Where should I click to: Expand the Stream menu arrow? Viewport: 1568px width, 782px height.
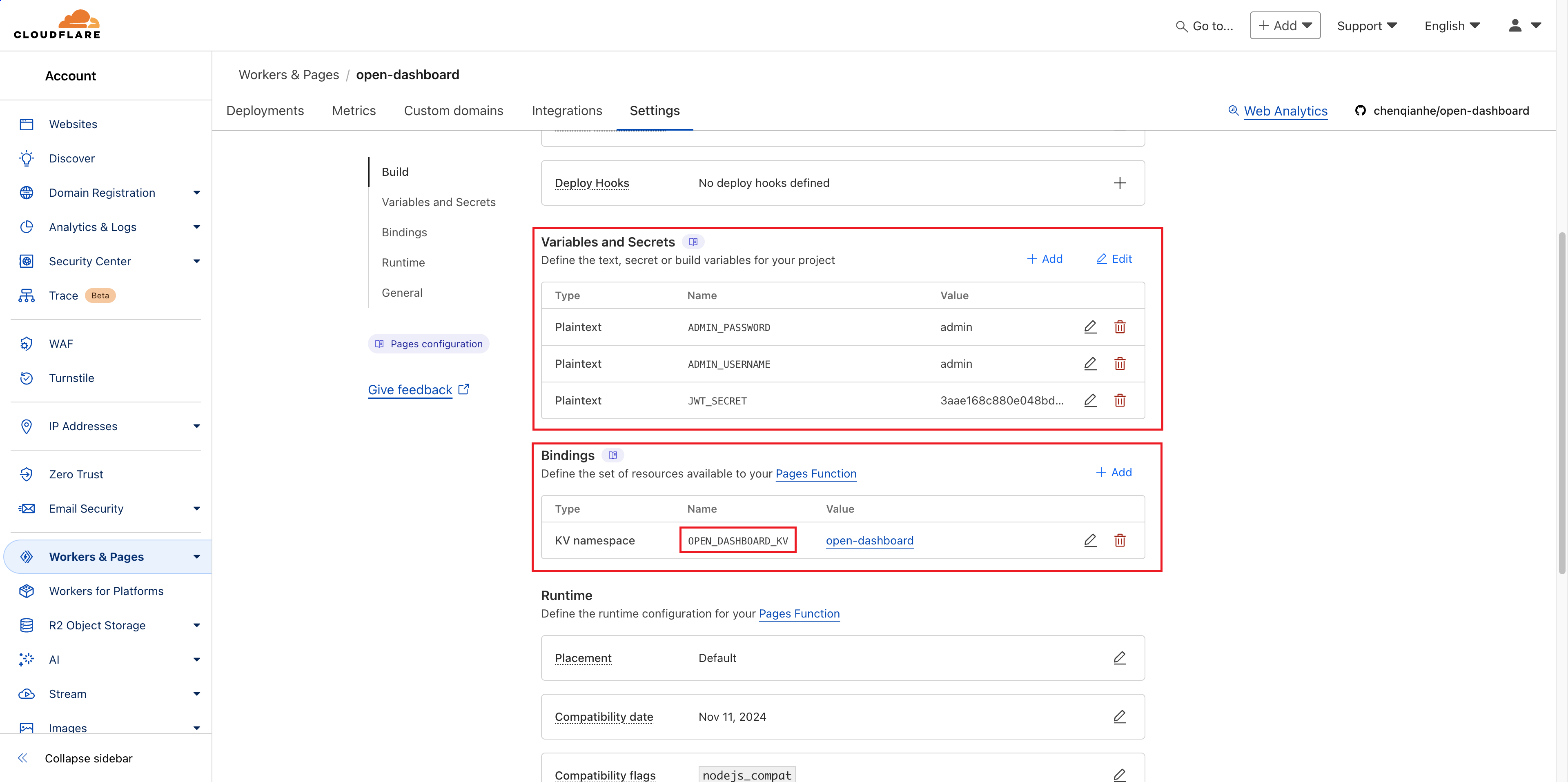196,694
